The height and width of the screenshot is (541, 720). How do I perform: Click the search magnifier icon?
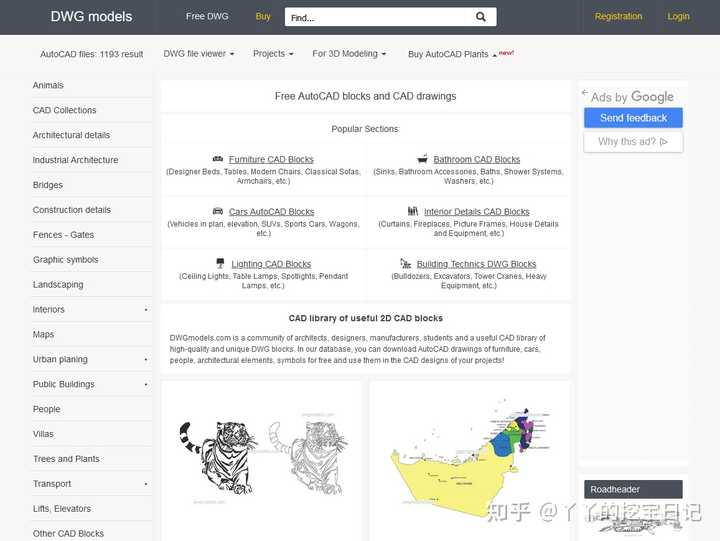[x=480, y=17]
